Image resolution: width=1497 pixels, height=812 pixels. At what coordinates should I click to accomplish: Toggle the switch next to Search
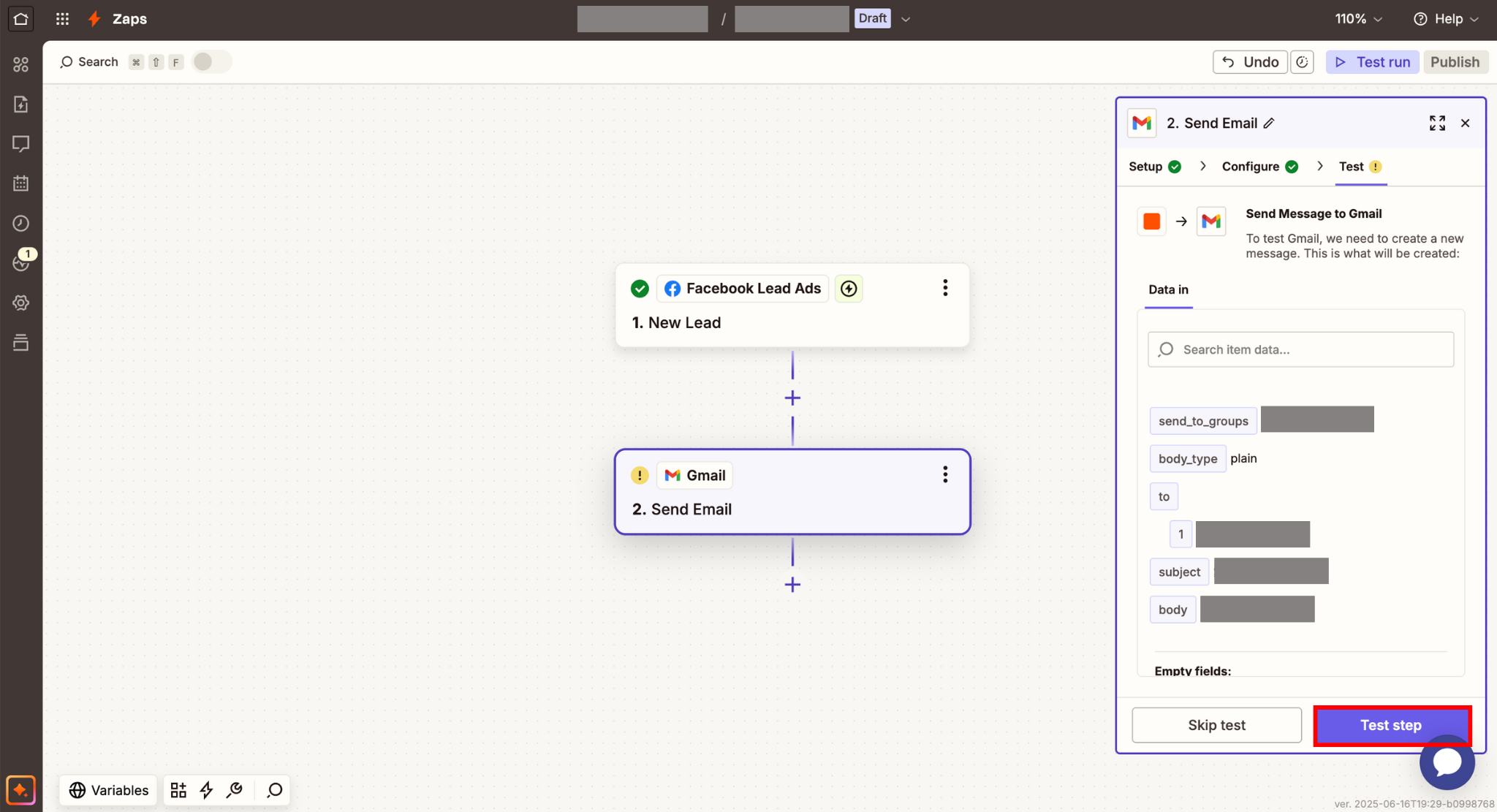211,62
